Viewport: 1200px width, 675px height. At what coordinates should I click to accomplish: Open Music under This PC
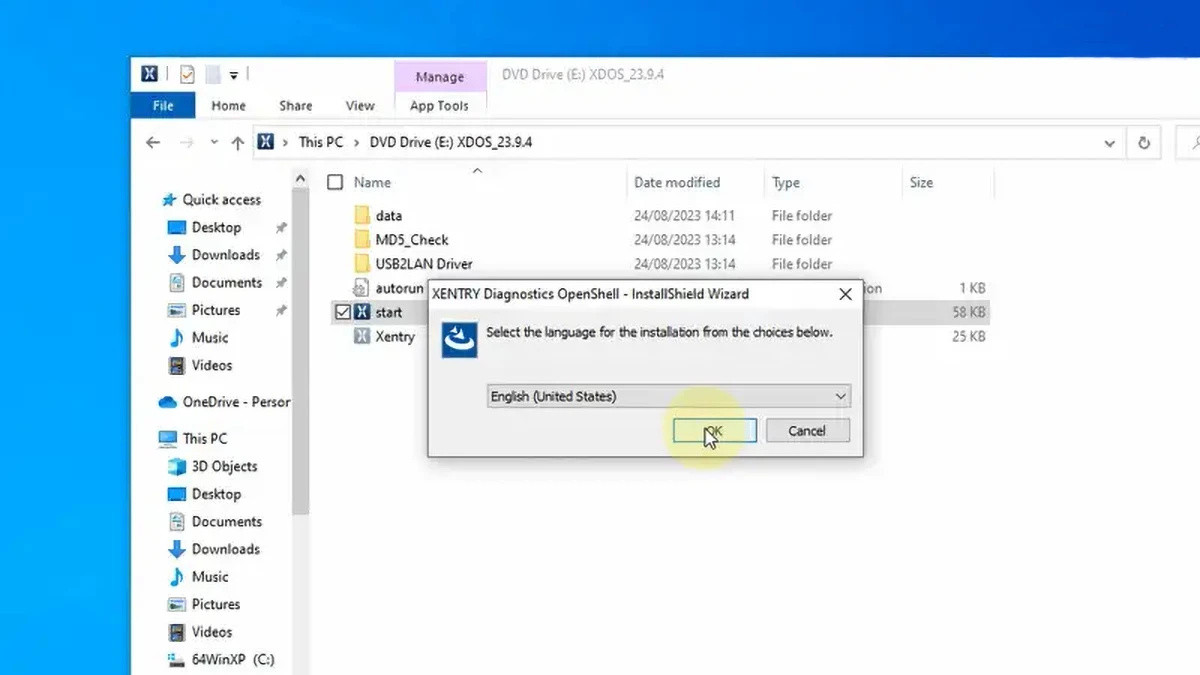pos(210,577)
